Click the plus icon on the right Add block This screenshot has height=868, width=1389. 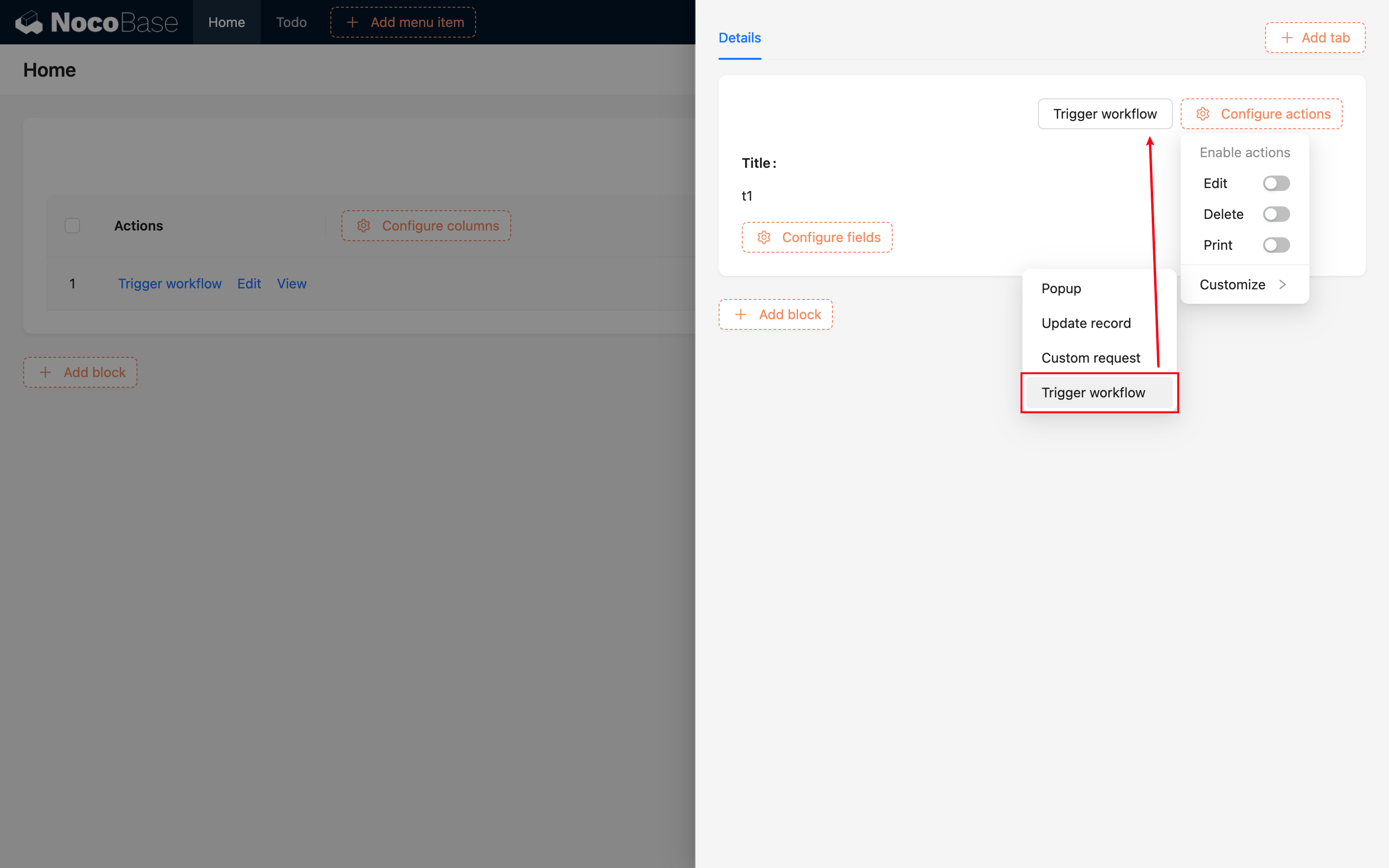pyautogui.click(x=741, y=314)
